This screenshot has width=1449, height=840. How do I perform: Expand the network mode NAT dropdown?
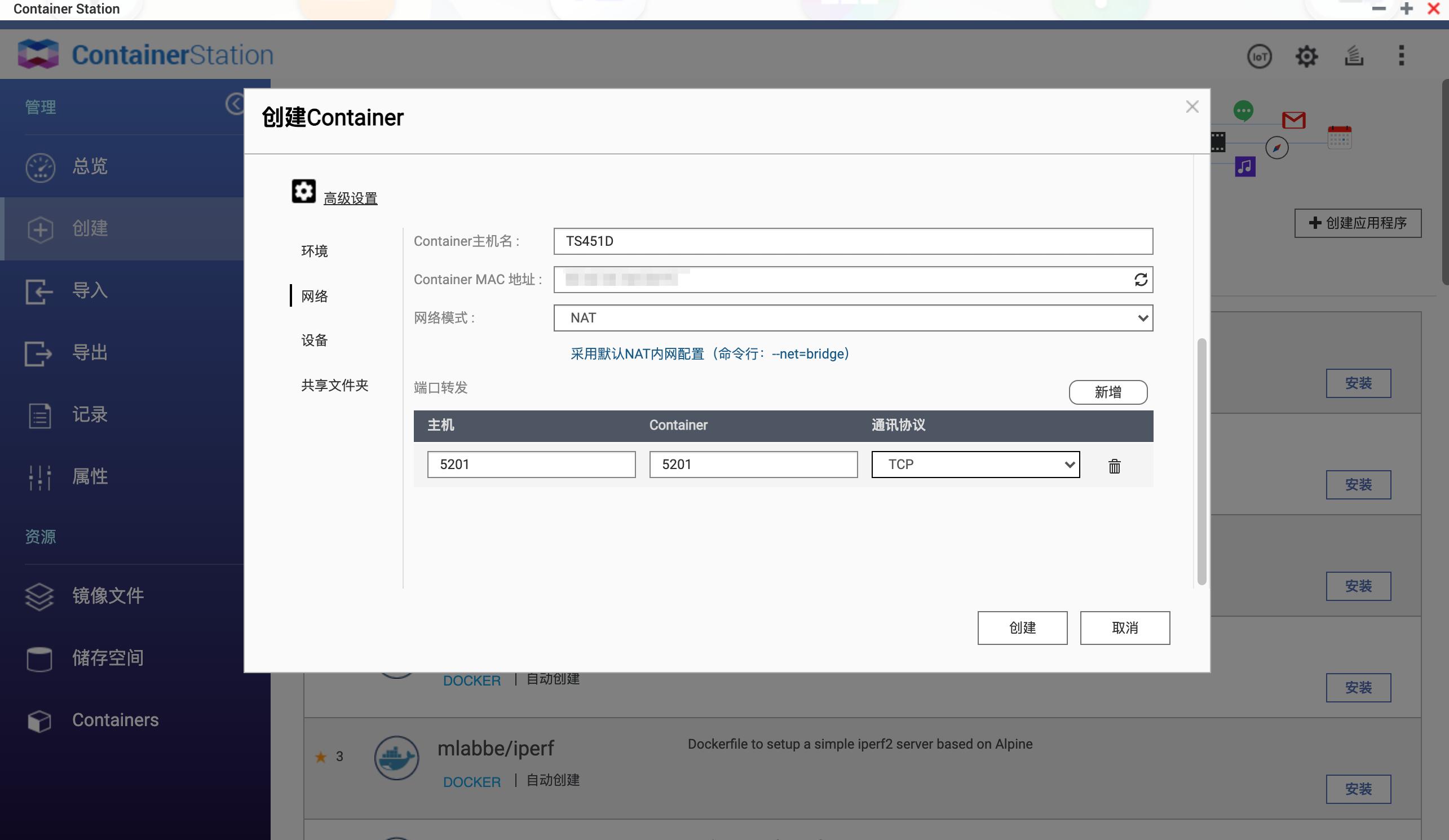tap(852, 318)
